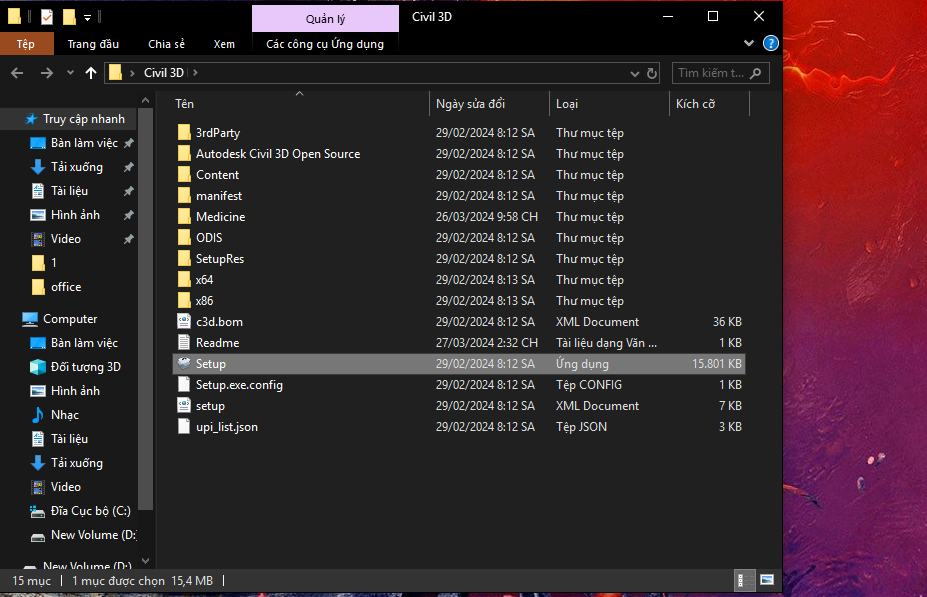
Task: Click the x86 folder icon
Action: coord(184,300)
